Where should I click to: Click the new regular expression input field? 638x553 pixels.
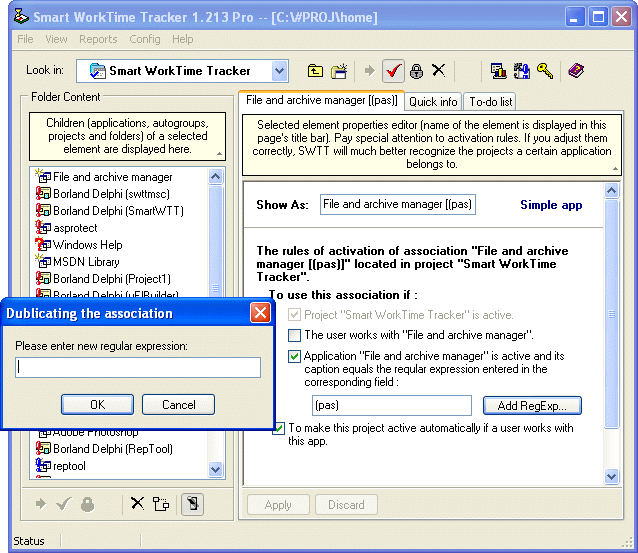pyautogui.click(x=138, y=367)
